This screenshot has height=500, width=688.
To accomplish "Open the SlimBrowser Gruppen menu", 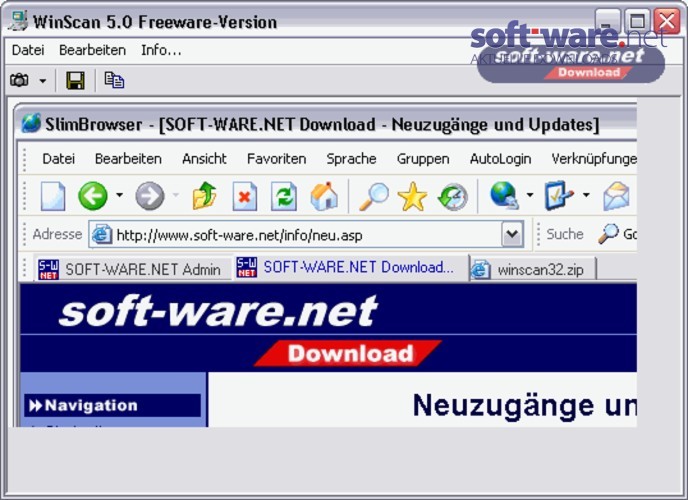I will pyautogui.click(x=423, y=158).
